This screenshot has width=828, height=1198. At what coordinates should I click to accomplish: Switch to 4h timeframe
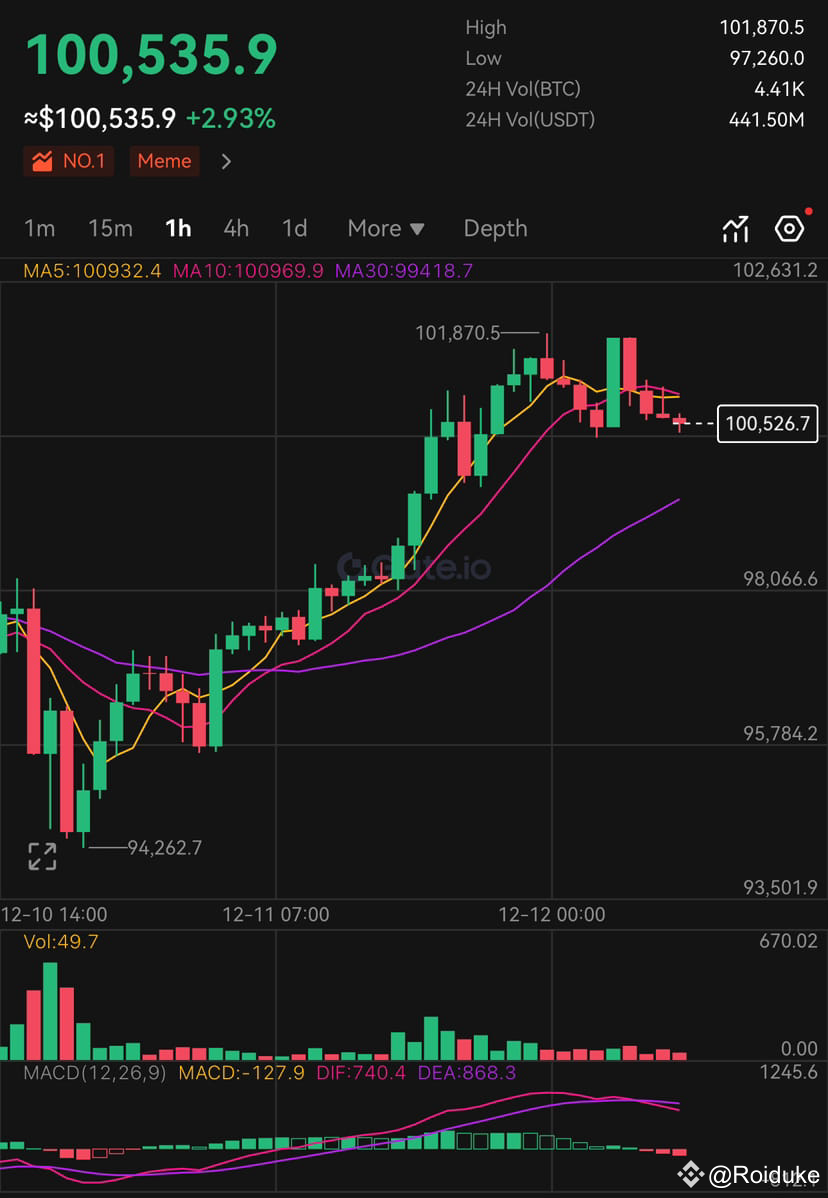coord(236,228)
